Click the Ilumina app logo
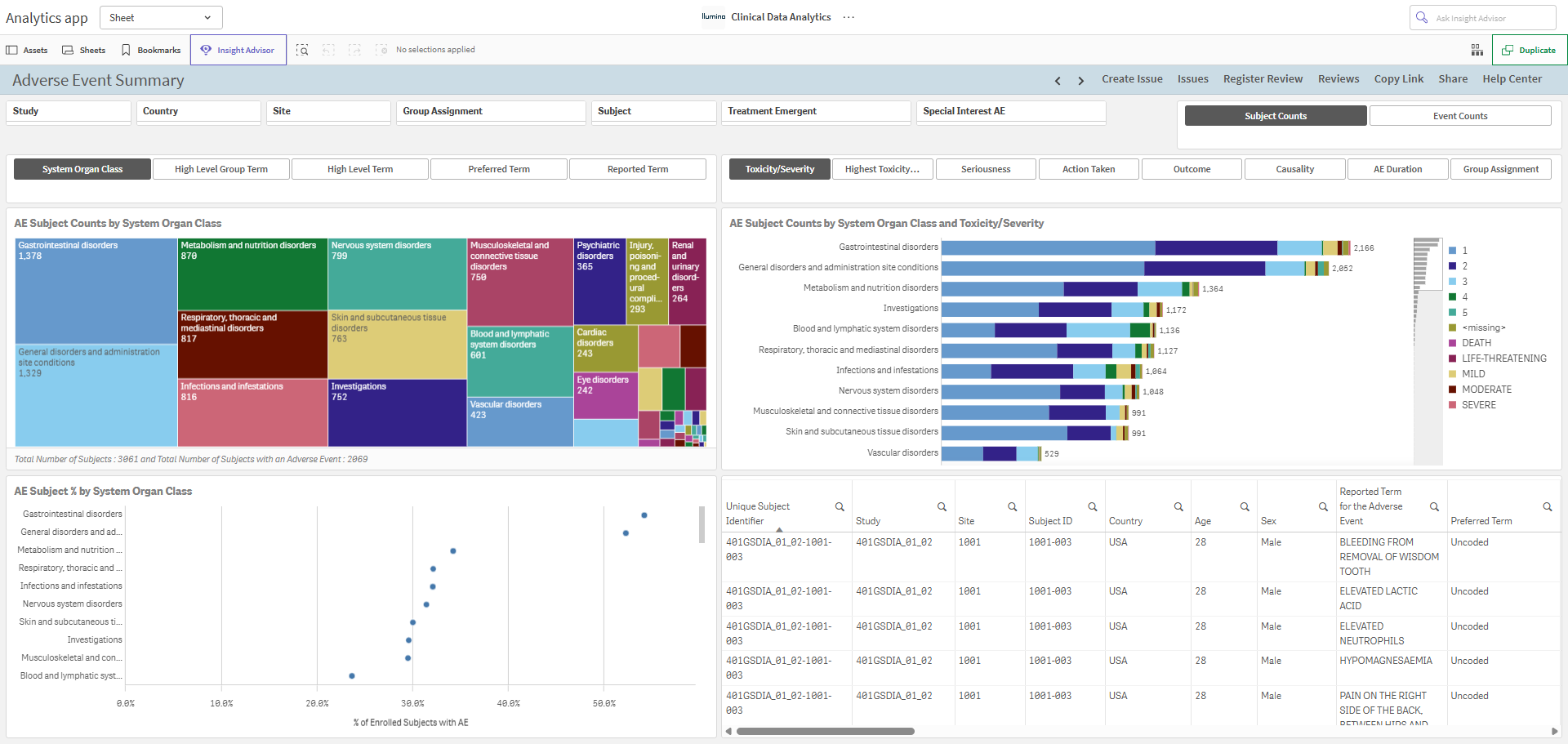The image size is (1568, 744). tap(713, 17)
